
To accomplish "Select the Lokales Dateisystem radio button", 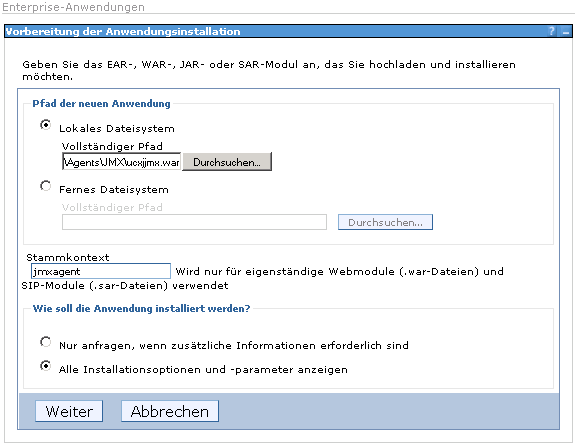I will pos(45,125).
